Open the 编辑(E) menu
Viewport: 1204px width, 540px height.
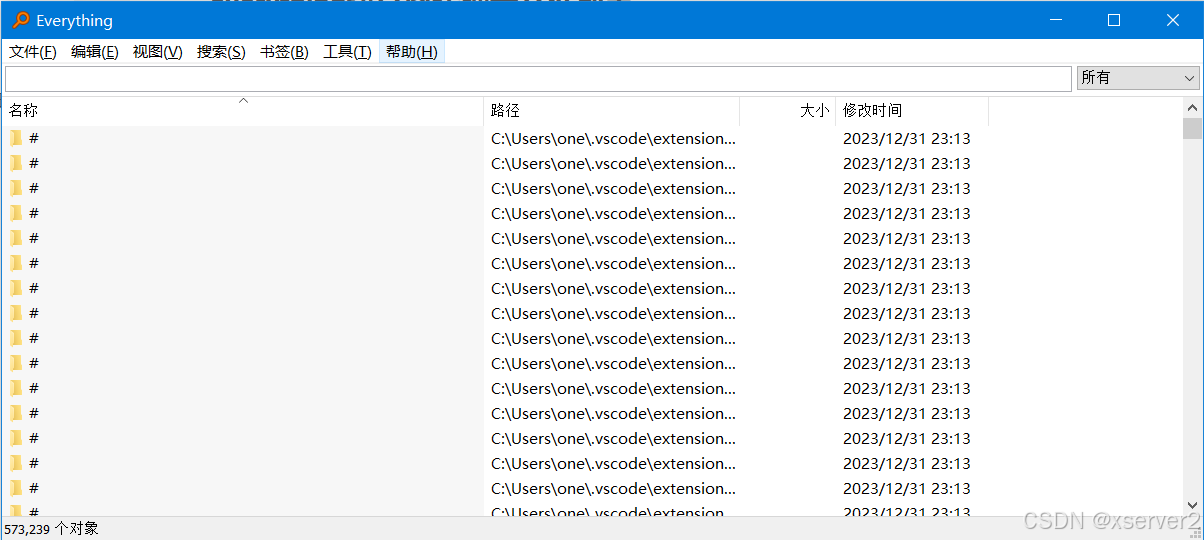click(x=95, y=52)
